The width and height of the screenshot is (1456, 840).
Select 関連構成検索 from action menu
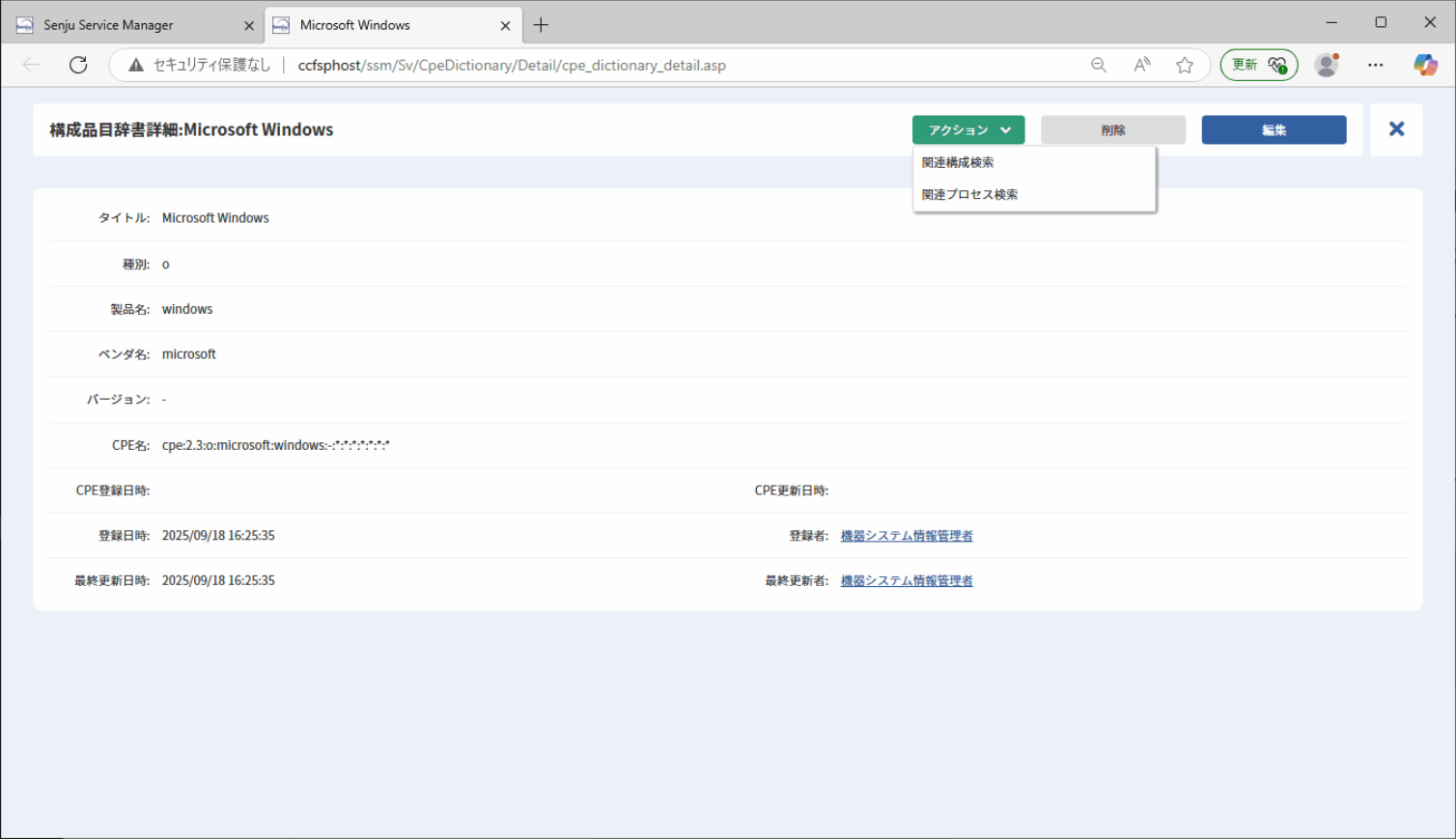click(x=958, y=163)
